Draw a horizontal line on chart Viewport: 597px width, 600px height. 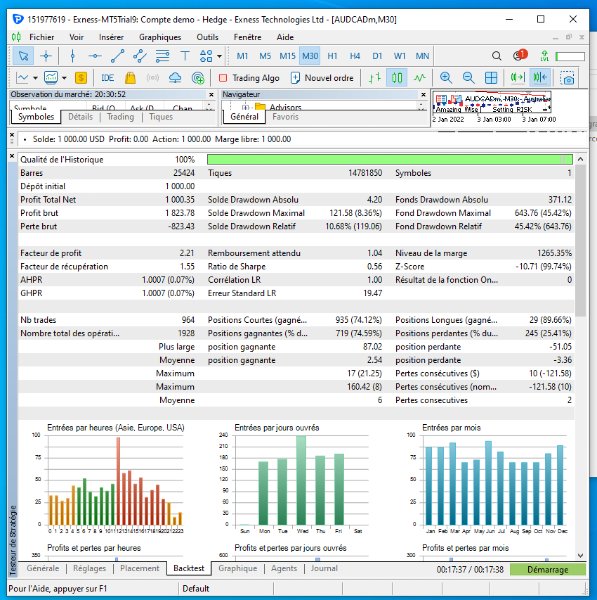[95, 56]
